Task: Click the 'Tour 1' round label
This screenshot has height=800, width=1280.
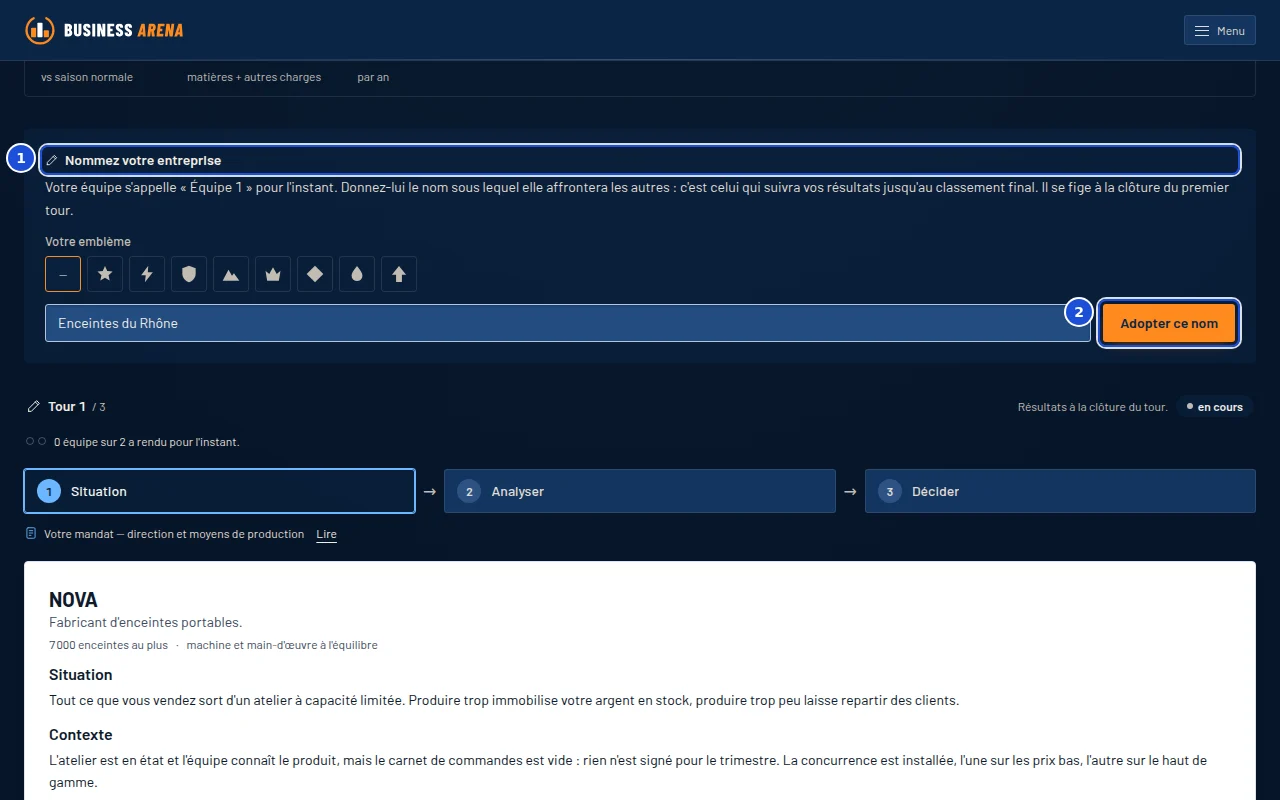Action: (67, 407)
